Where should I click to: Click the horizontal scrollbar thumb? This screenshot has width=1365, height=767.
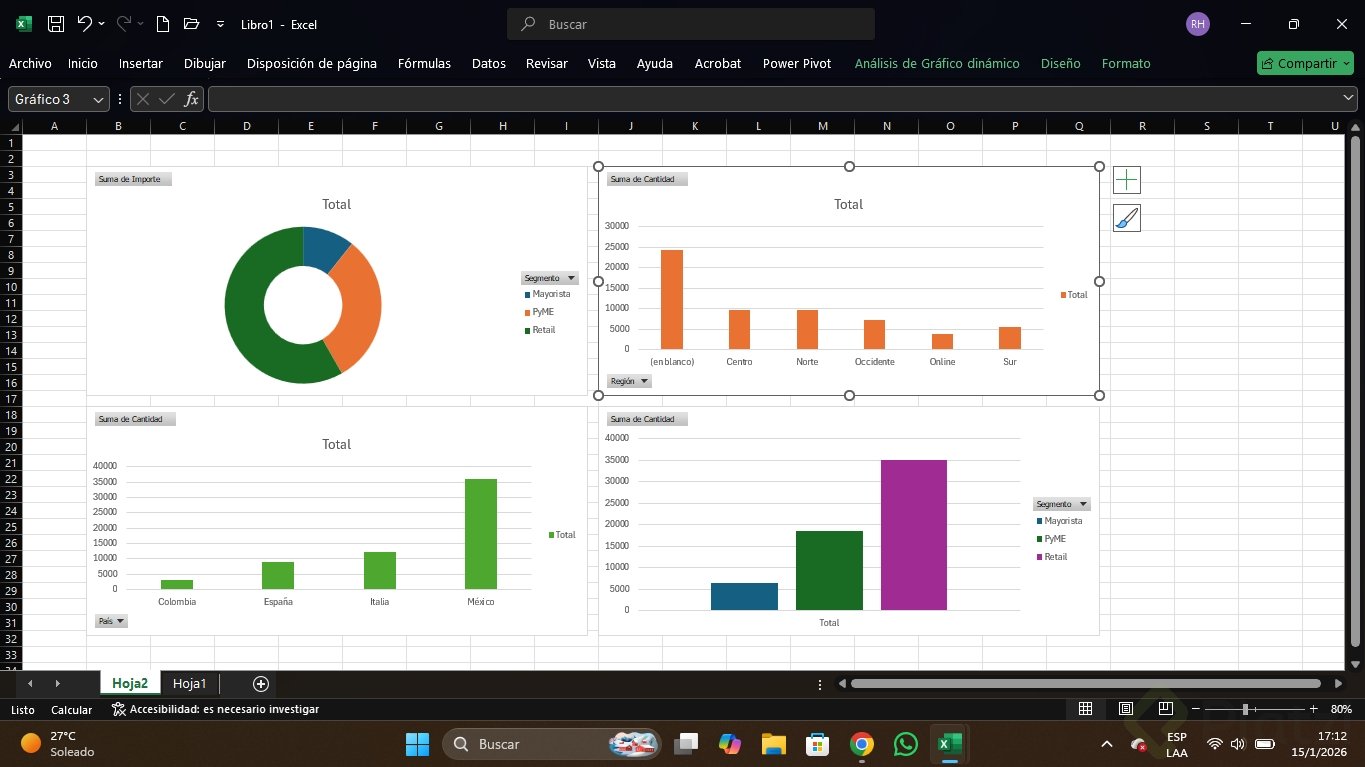click(x=1085, y=684)
